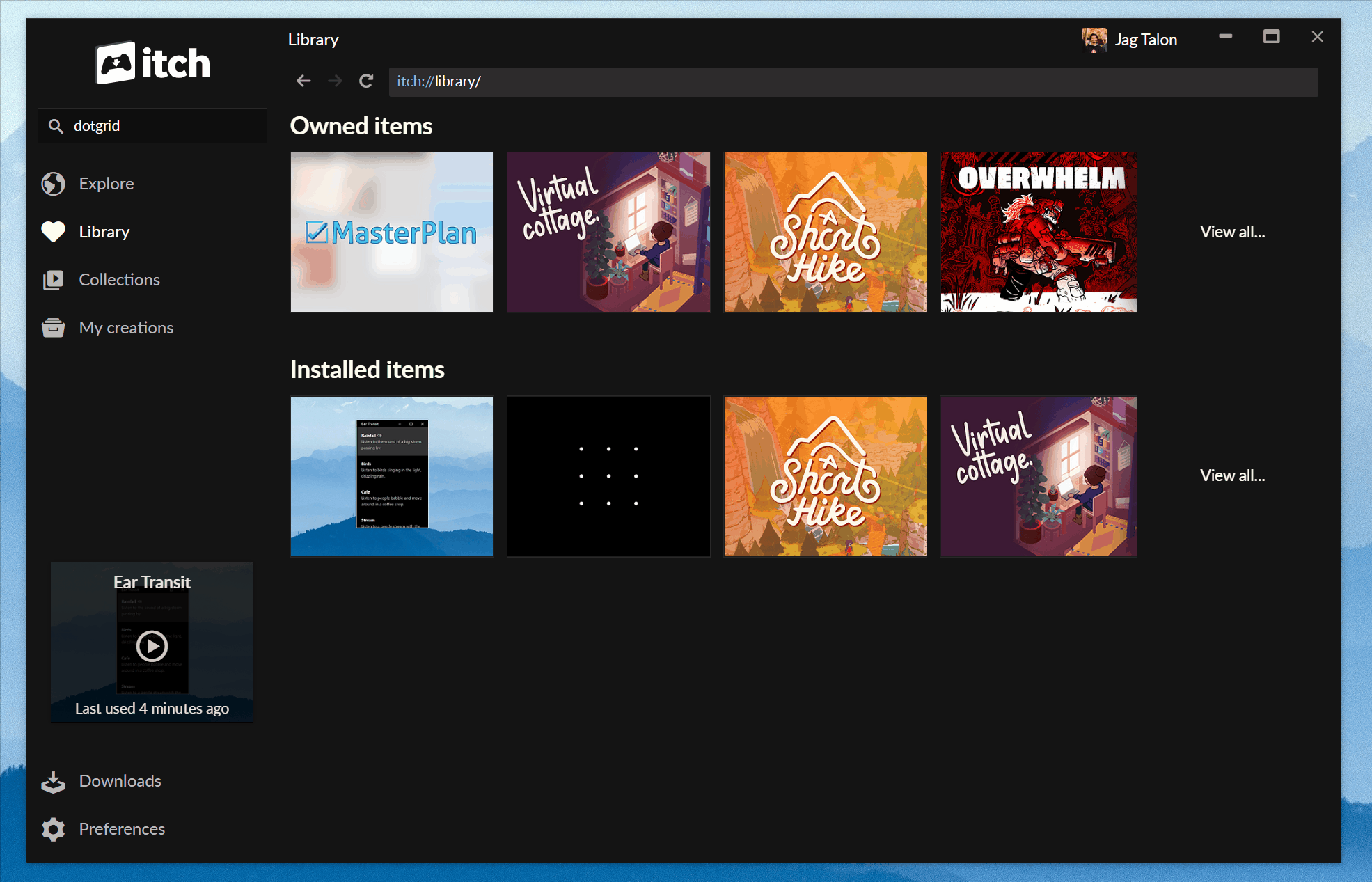1372x882 pixels.
Task: Open Virtual Cottage in Owned items
Action: 608,233
